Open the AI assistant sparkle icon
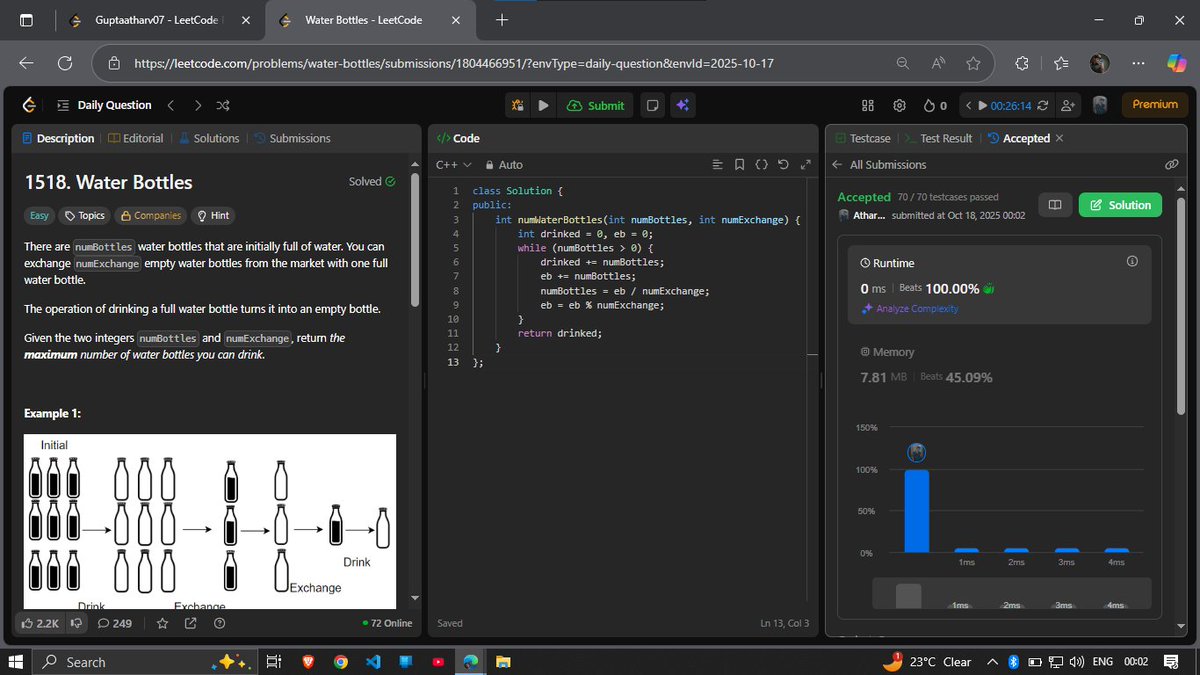The width and height of the screenshot is (1200, 675). 684,105
